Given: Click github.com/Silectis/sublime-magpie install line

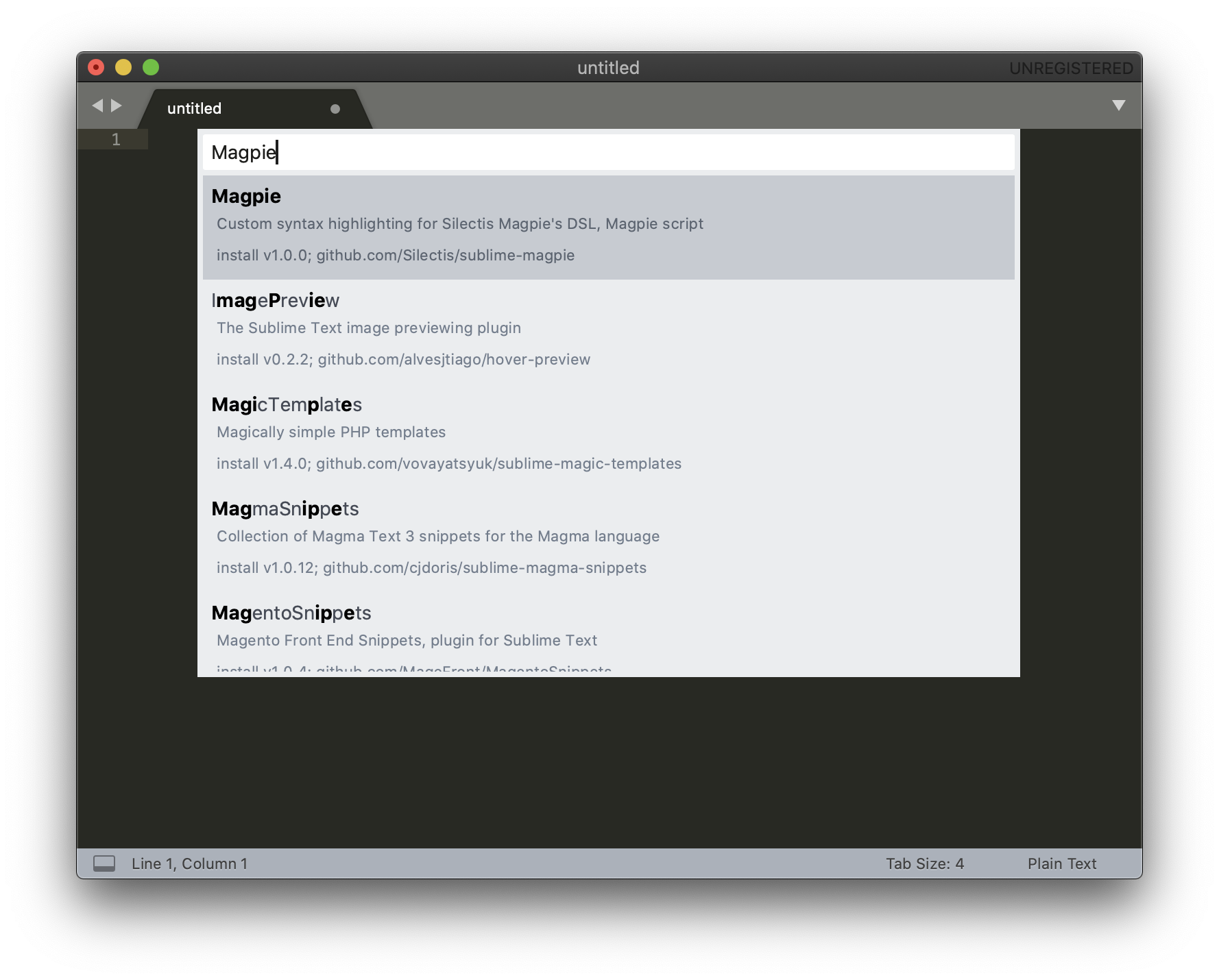Looking at the screenshot, I should point(396,256).
